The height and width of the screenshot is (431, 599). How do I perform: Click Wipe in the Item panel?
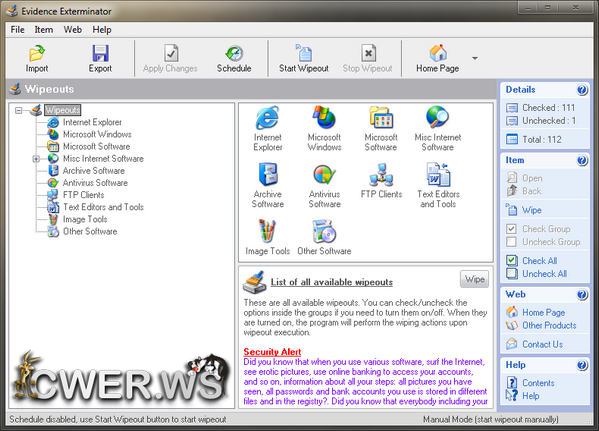[524, 210]
